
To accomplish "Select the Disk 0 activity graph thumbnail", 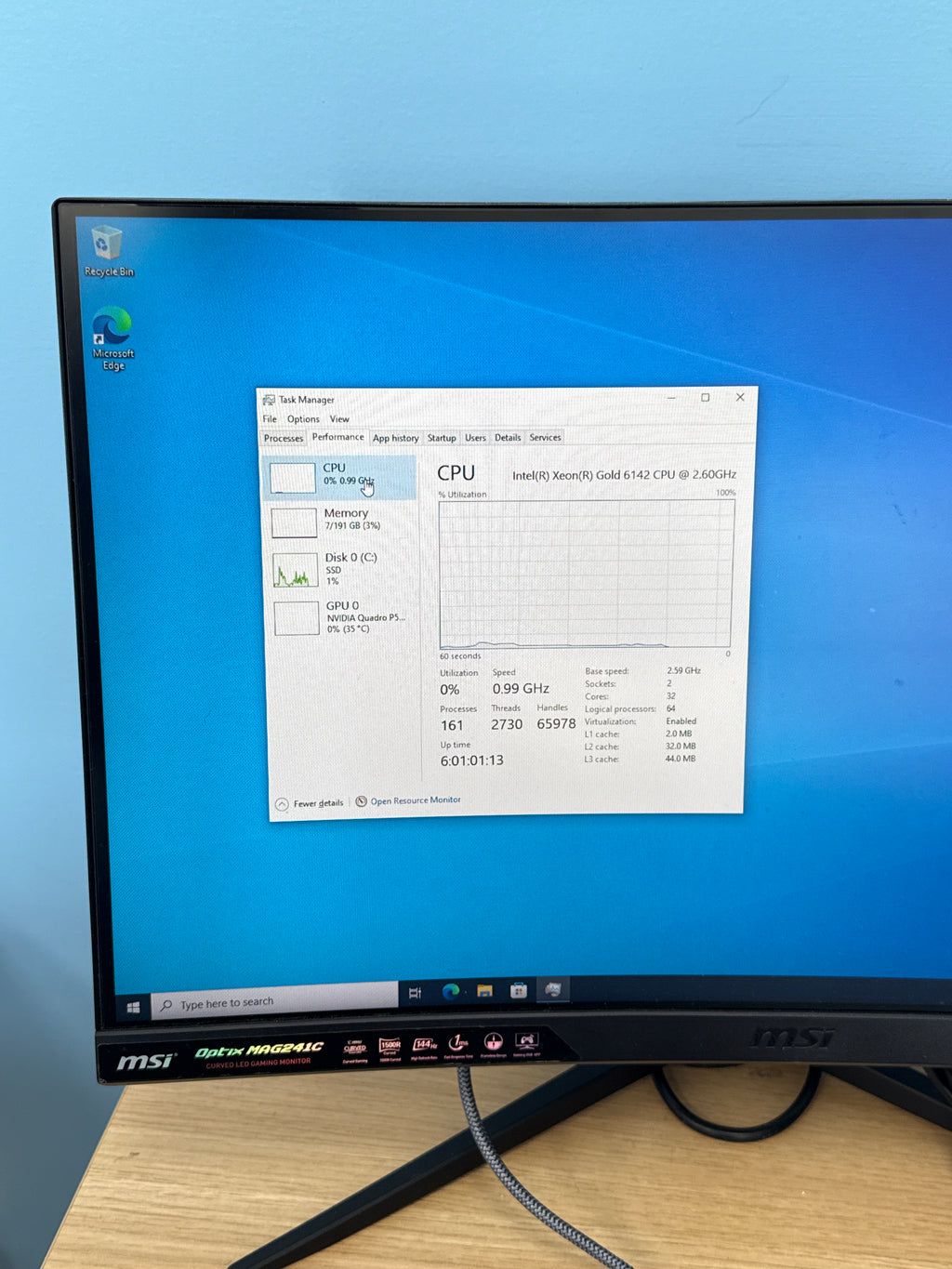I will (296, 570).
